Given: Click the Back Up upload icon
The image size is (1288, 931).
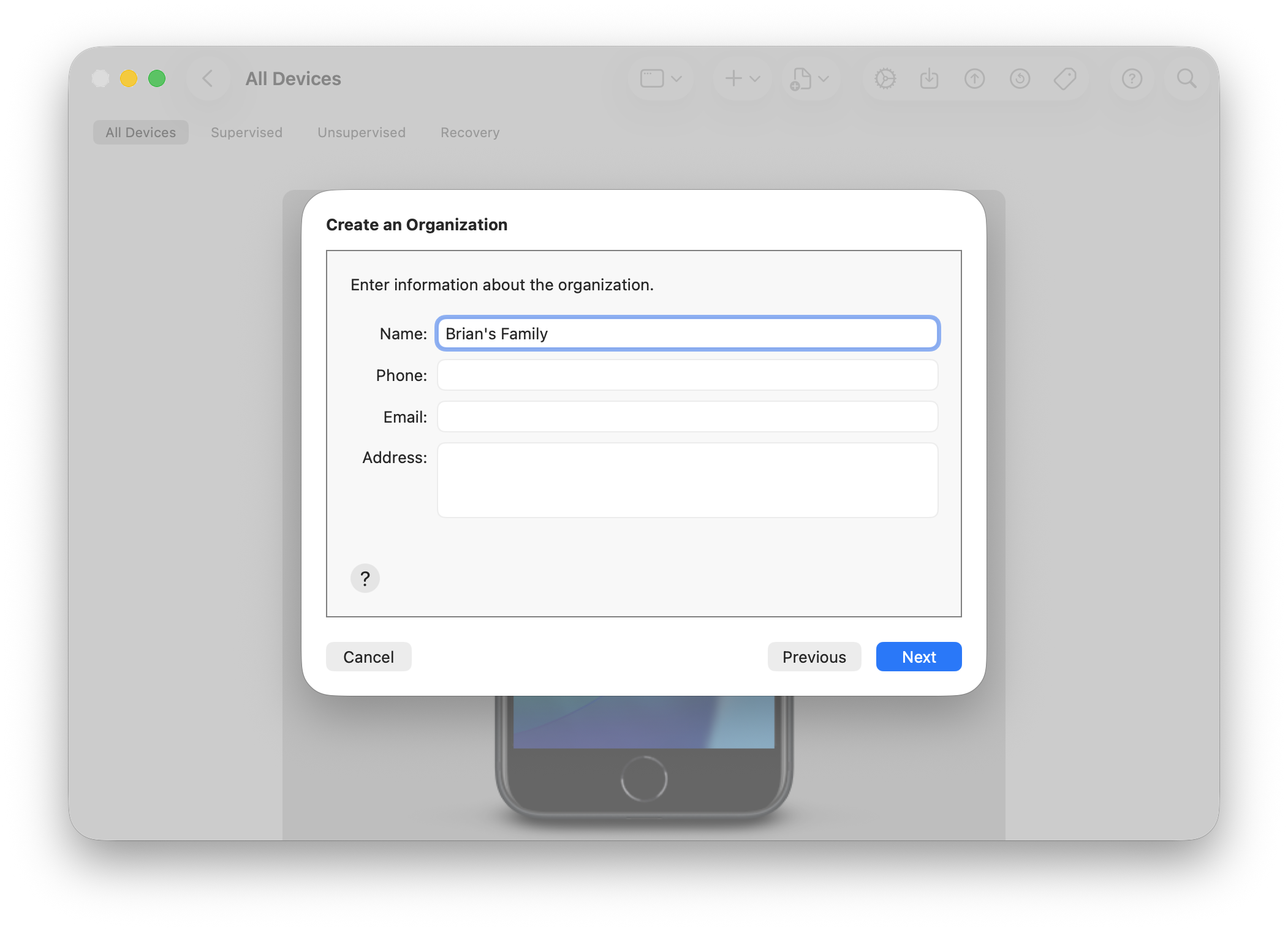Looking at the screenshot, I should [974, 78].
